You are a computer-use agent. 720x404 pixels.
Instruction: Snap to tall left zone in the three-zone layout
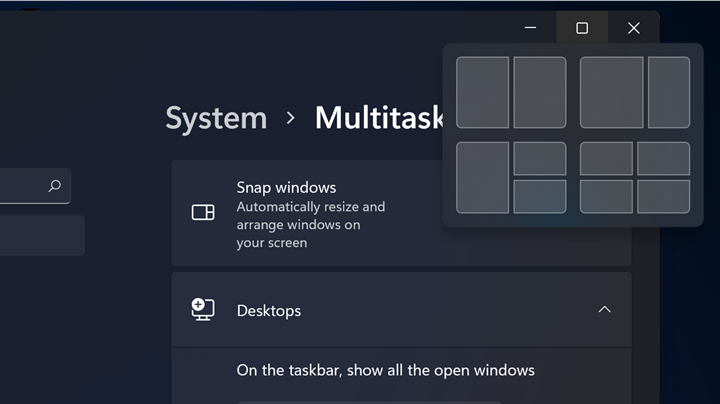[483, 178]
